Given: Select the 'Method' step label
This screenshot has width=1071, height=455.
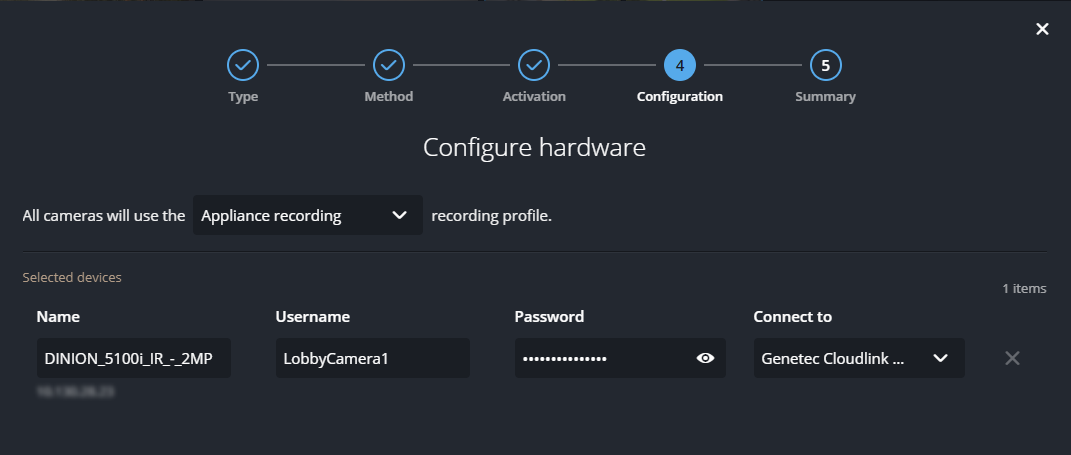Looking at the screenshot, I should tap(389, 97).
